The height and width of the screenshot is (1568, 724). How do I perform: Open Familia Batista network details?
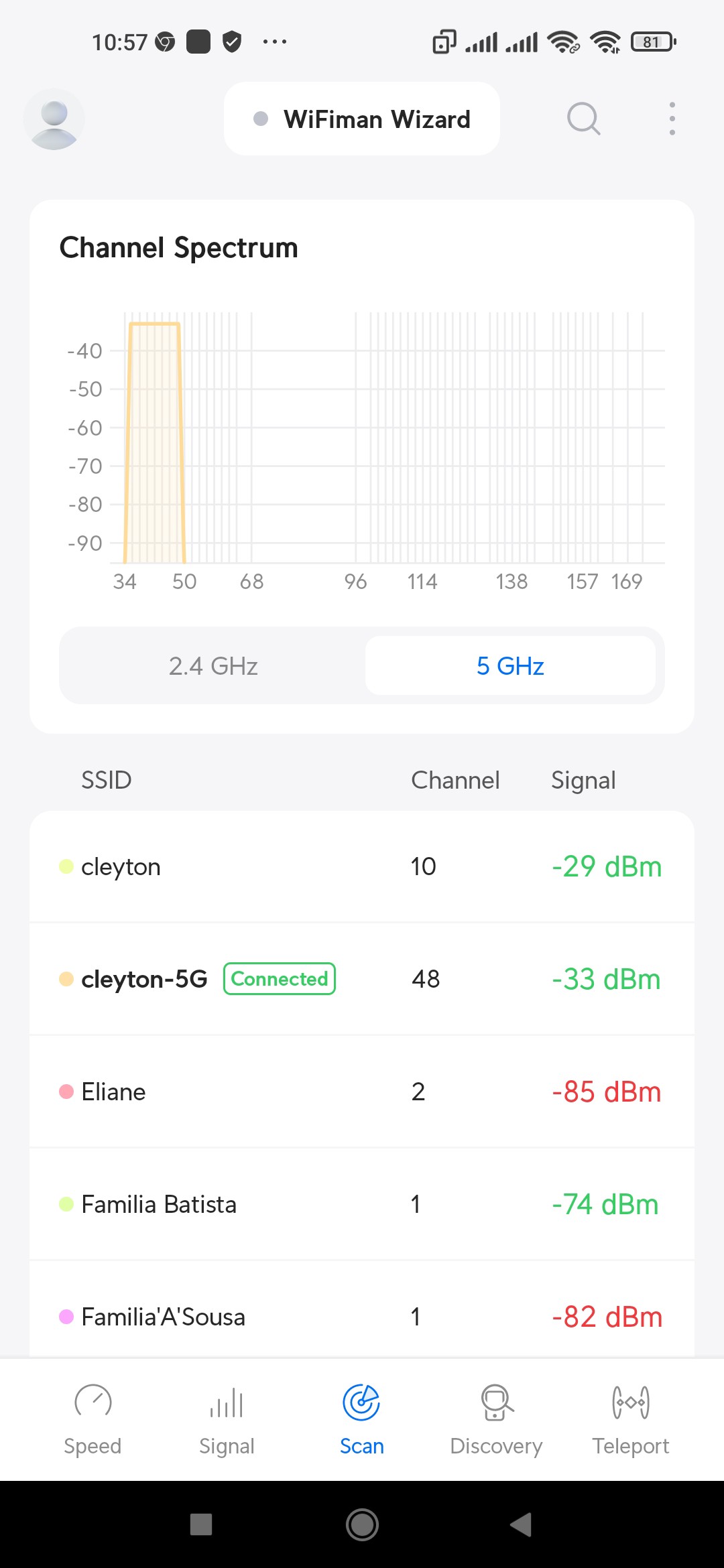pos(362,1204)
